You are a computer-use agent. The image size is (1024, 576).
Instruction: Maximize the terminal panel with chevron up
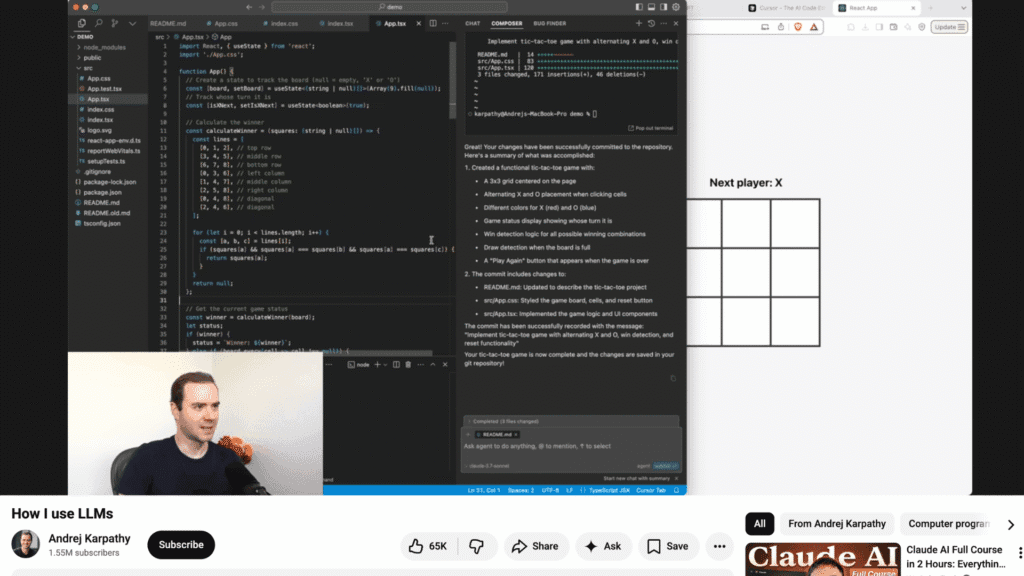433,364
